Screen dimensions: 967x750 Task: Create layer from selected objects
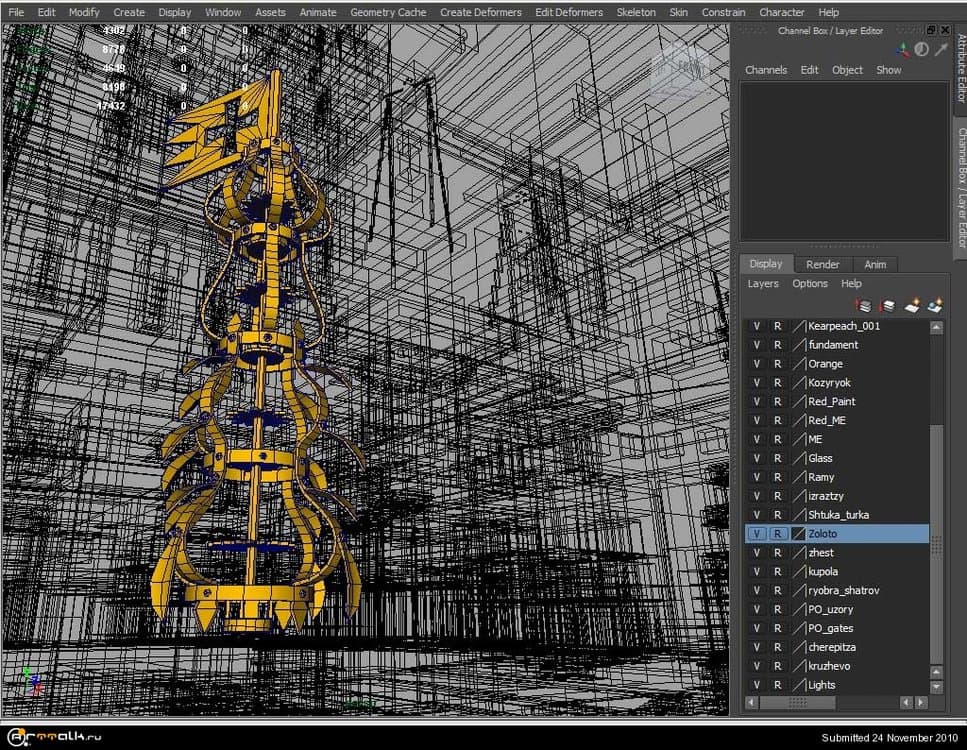(935, 305)
